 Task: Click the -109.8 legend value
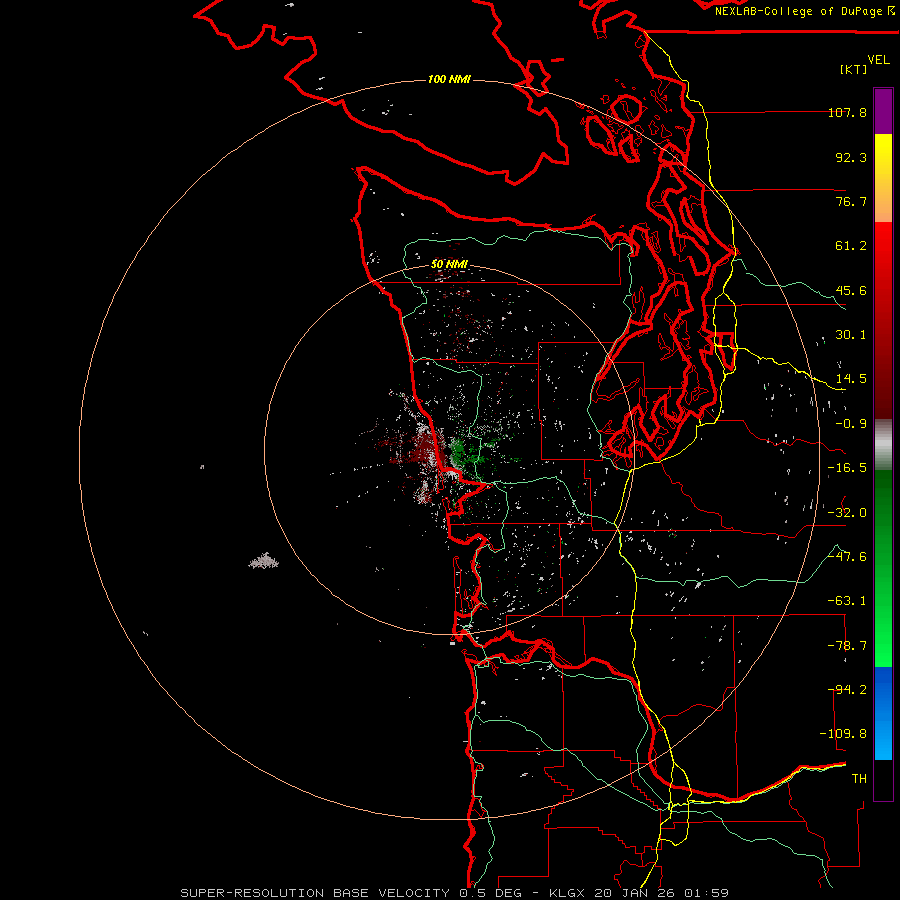click(x=843, y=734)
